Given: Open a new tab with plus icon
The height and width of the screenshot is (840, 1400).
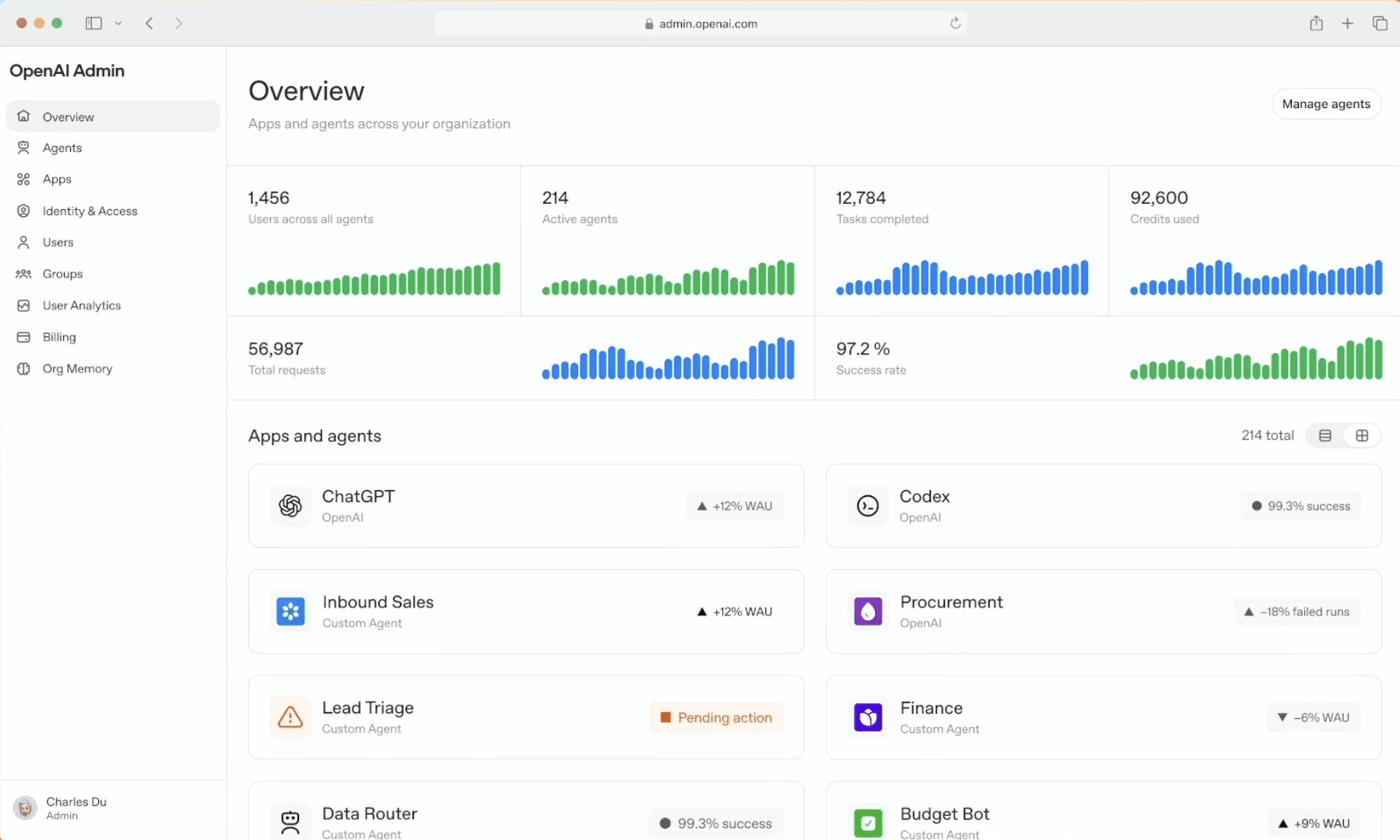Looking at the screenshot, I should point(1347,24).
